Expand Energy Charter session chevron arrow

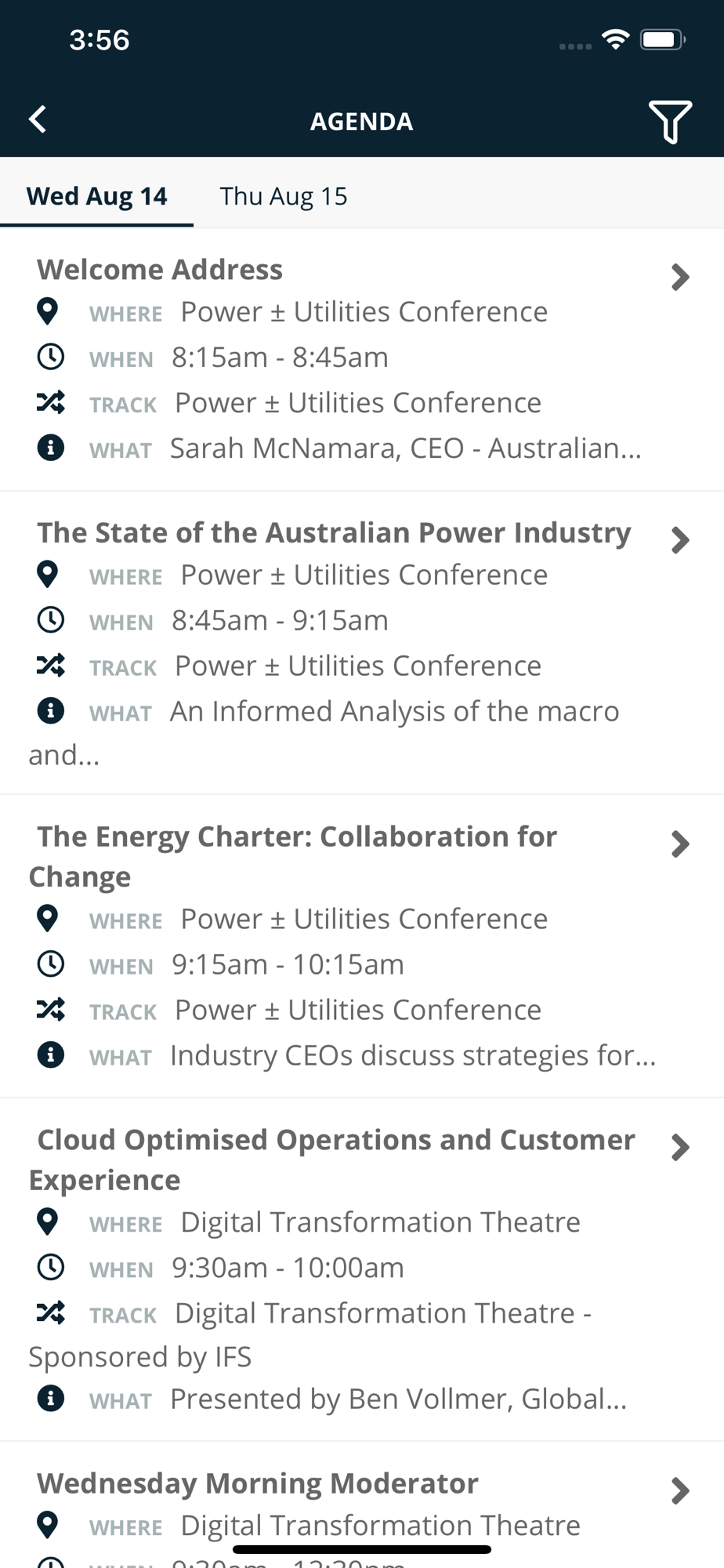(x=680, y=844)
